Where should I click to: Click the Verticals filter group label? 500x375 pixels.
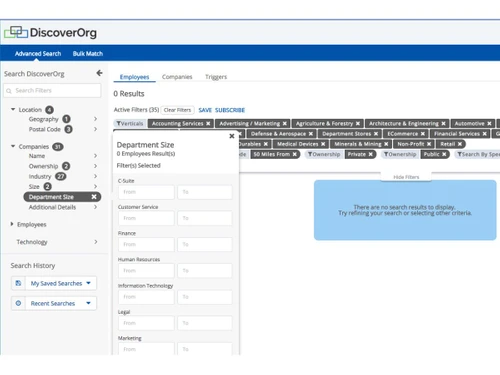tap(130, 123)
